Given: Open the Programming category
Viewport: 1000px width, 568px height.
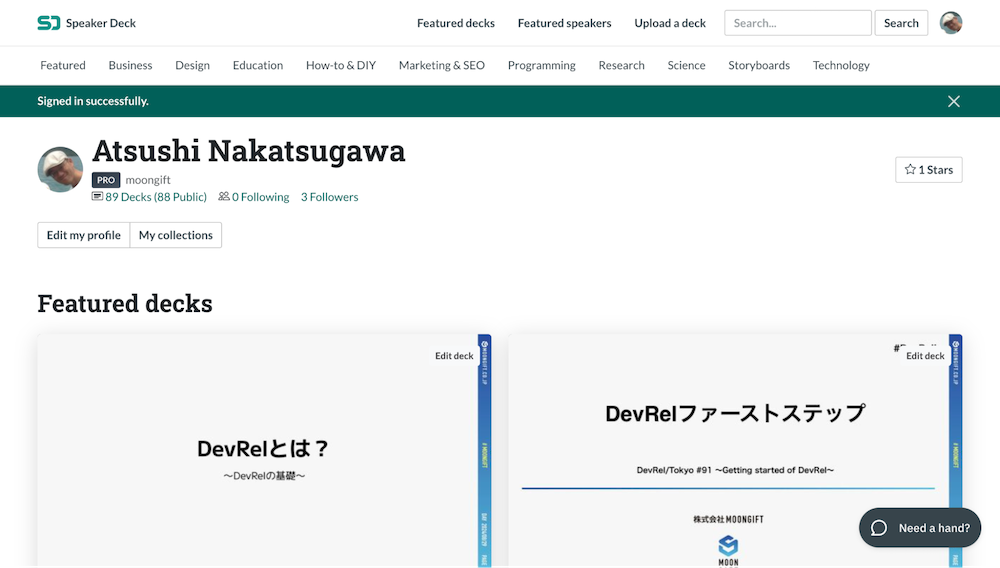Looking at the screenshot, I should [x=541, y=65].
